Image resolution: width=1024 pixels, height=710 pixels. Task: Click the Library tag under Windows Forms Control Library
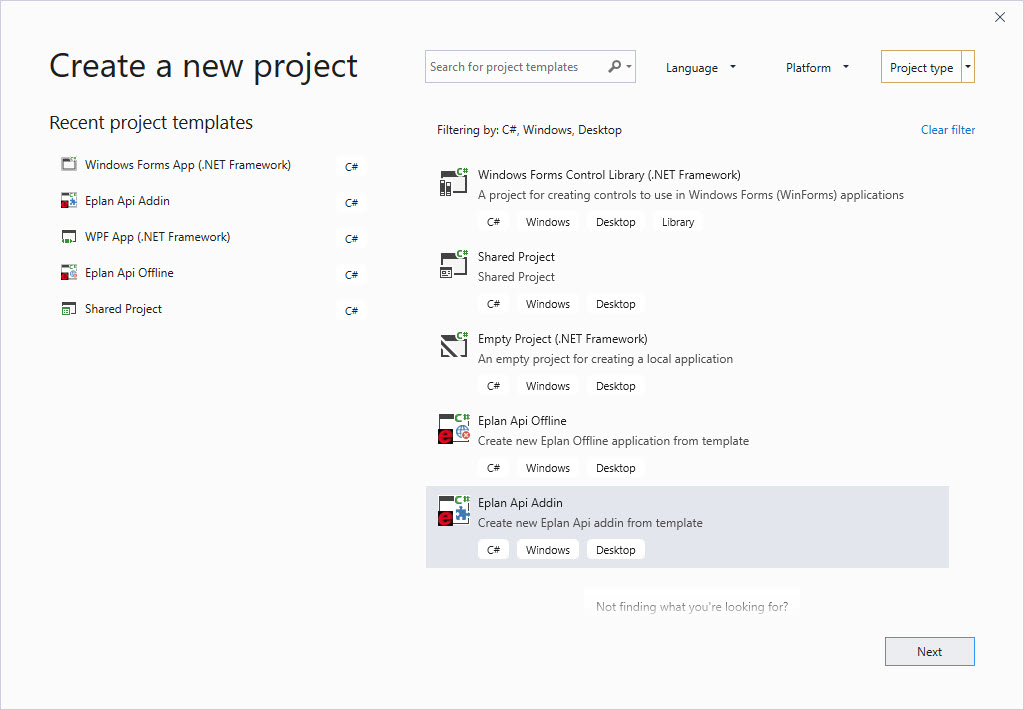click(x=677, y=222)
